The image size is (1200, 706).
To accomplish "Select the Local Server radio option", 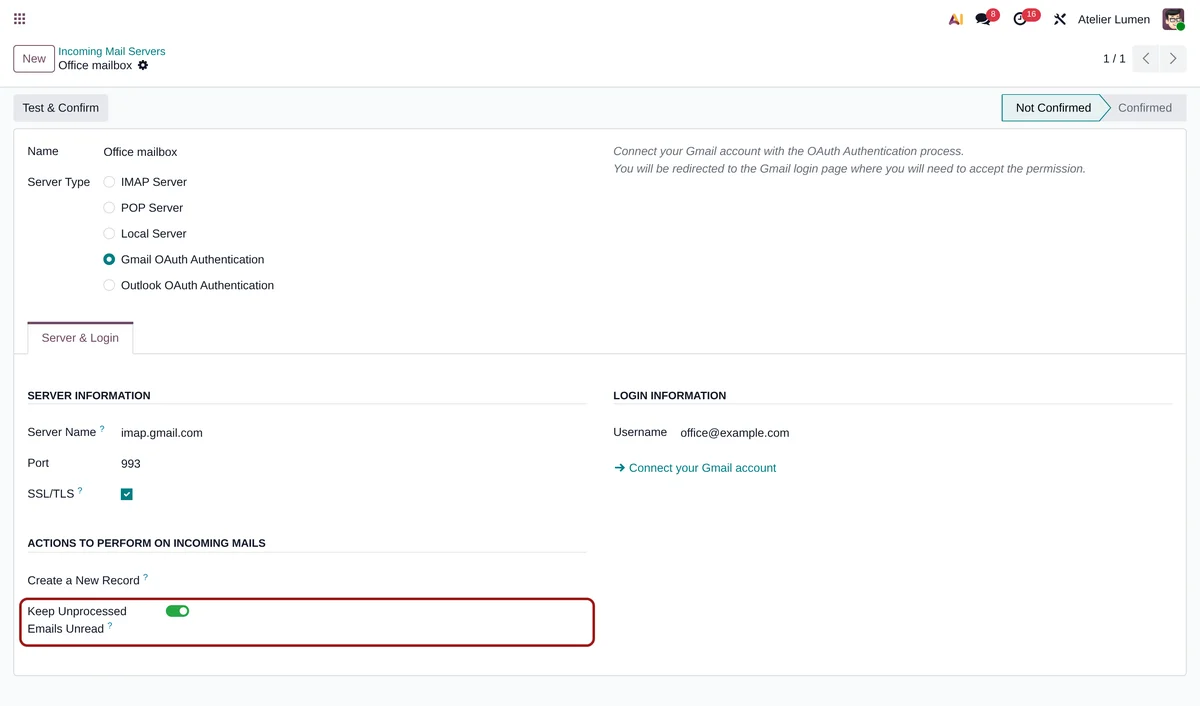I will pyautogui.click(x=109, y=234).
